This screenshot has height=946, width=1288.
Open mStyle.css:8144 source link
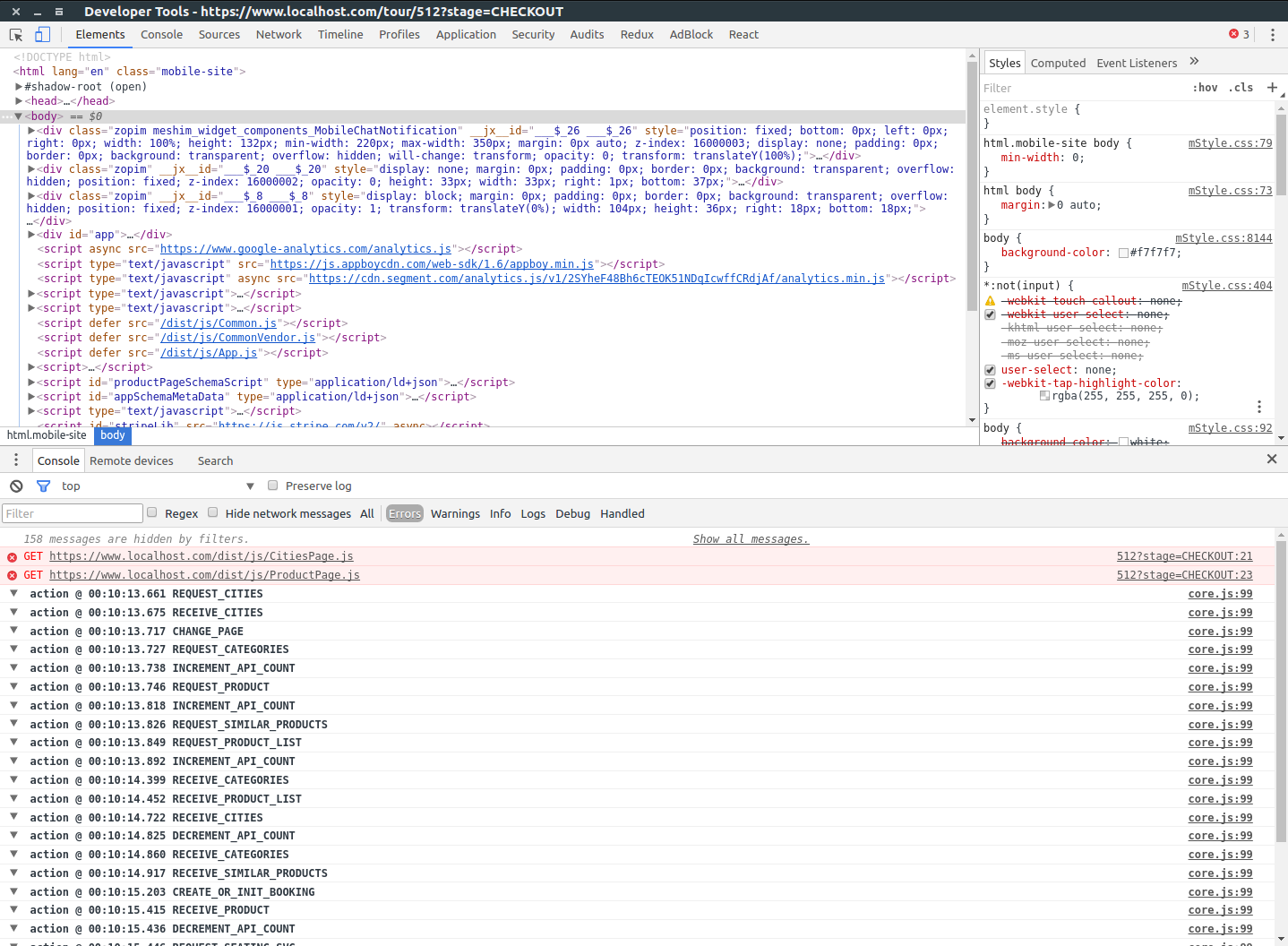pyautogui.click(x=1224, y=238)
